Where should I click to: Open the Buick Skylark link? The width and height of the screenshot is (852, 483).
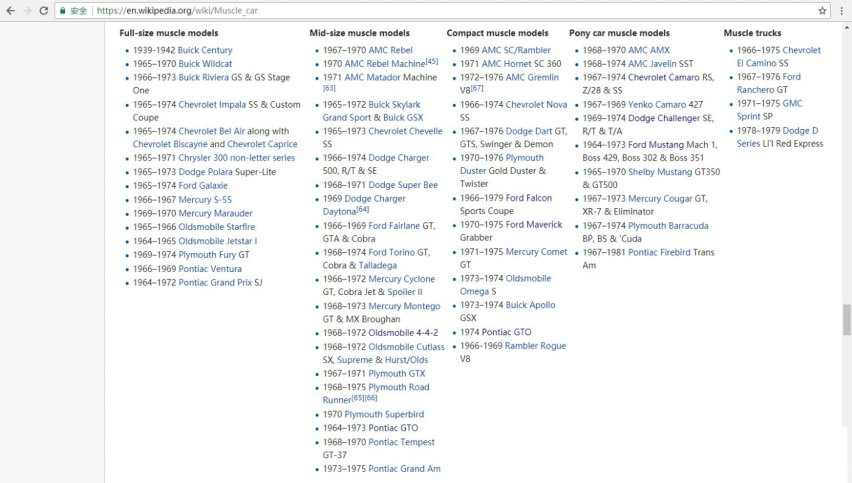coord(394,104)
